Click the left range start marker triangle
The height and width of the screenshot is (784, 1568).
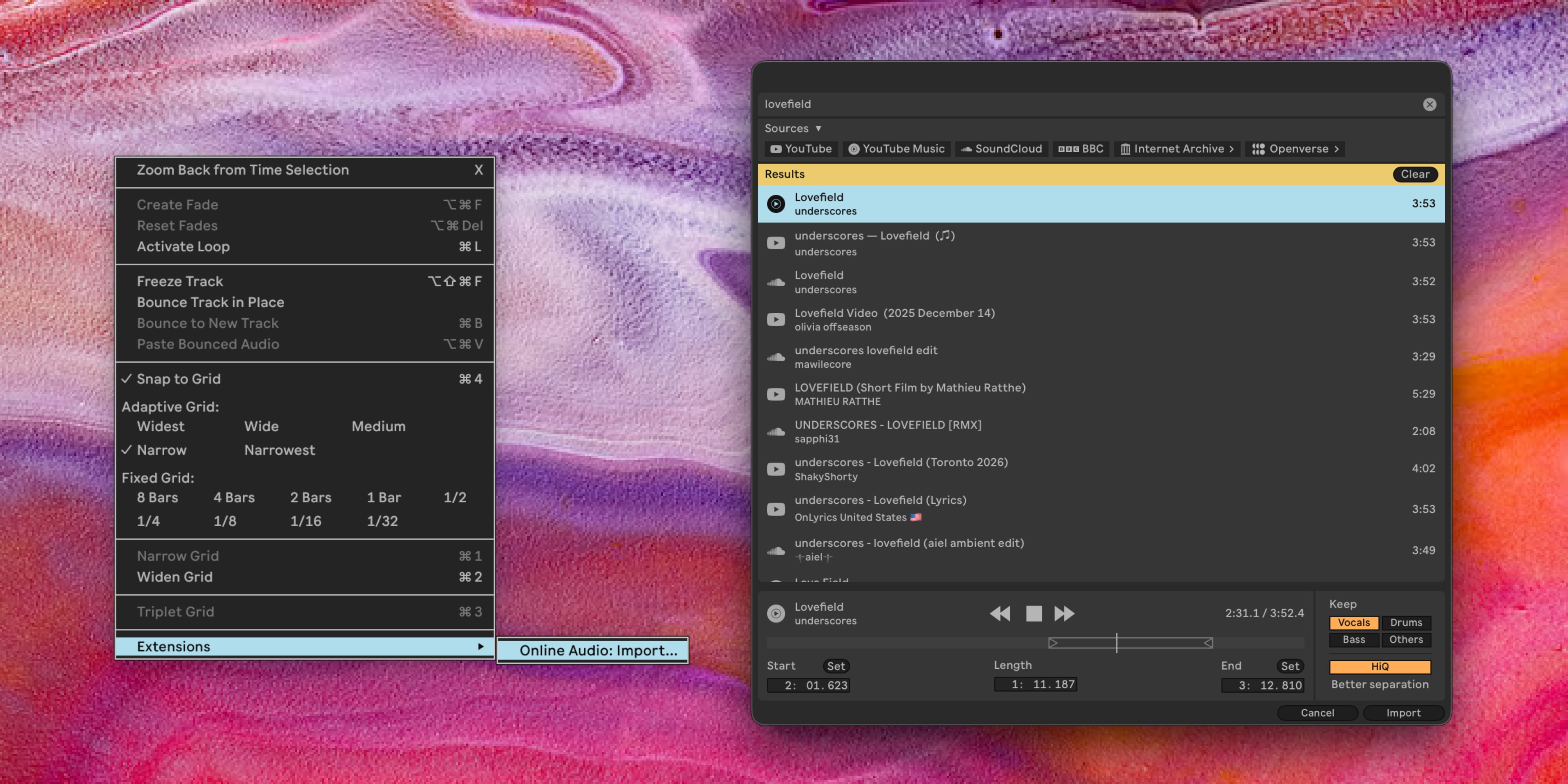pos(1053,643)
